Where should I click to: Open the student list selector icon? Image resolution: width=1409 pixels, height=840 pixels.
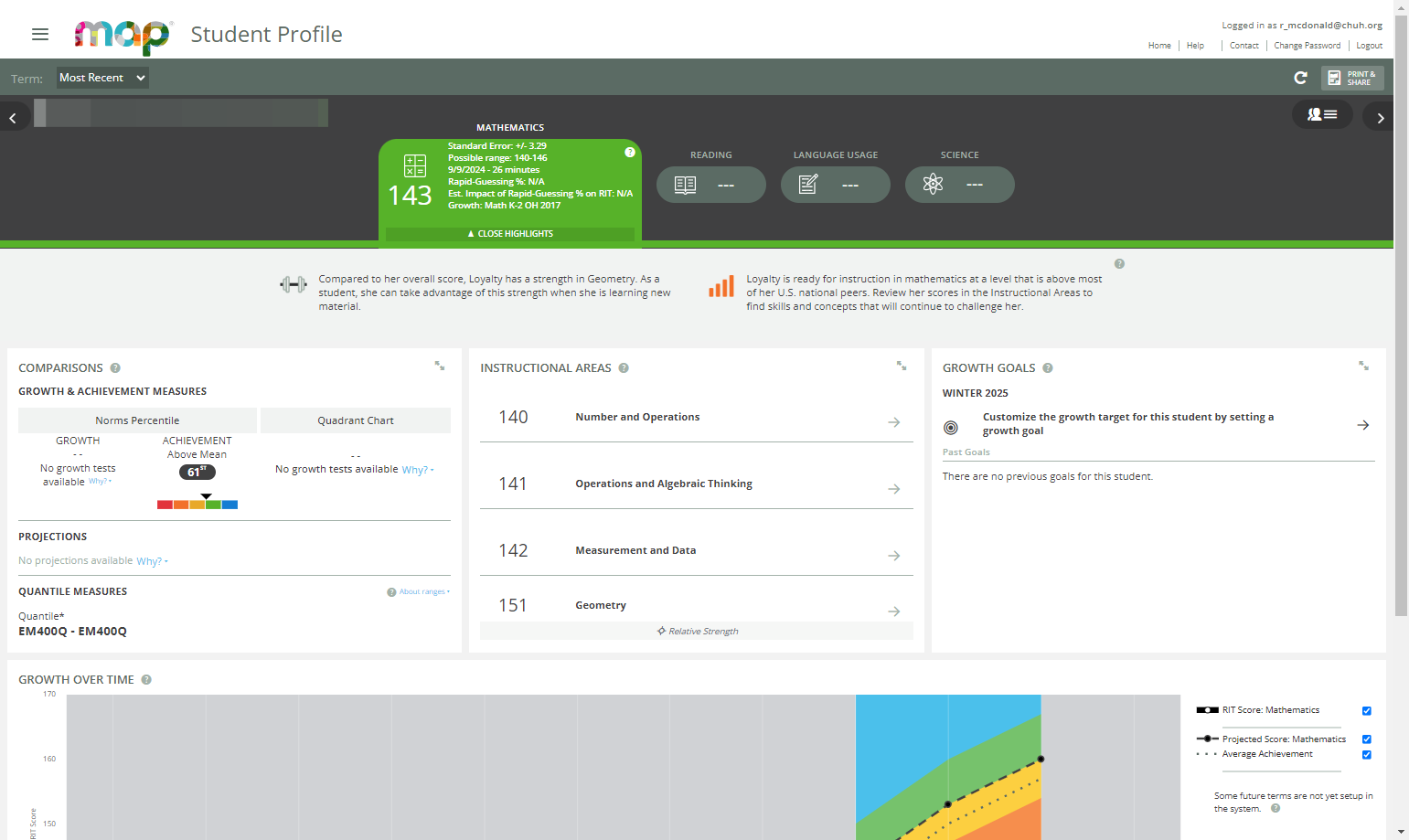click(1322, 114)
